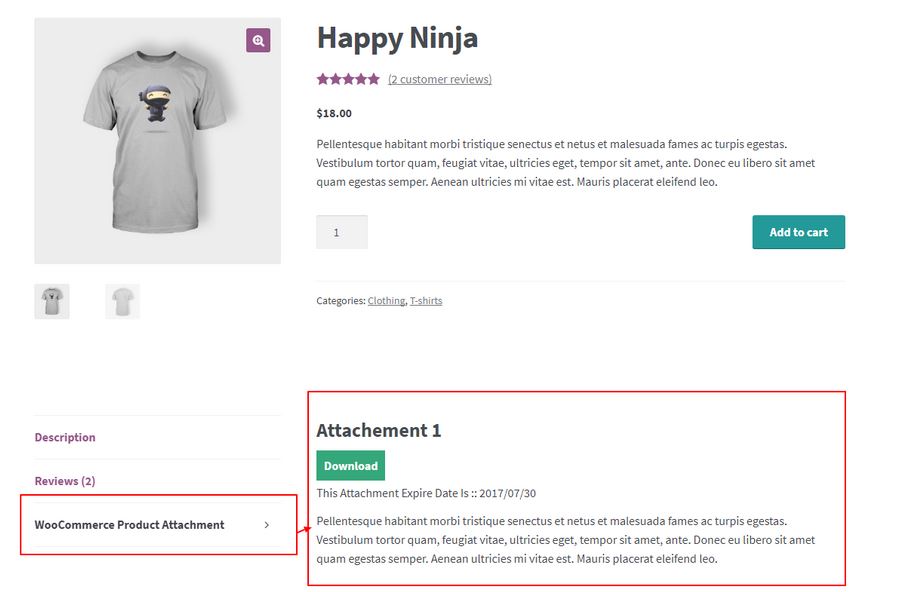The image size is (897, 592).
Task: Open the T-shirts category link
Action: [426, 301]
